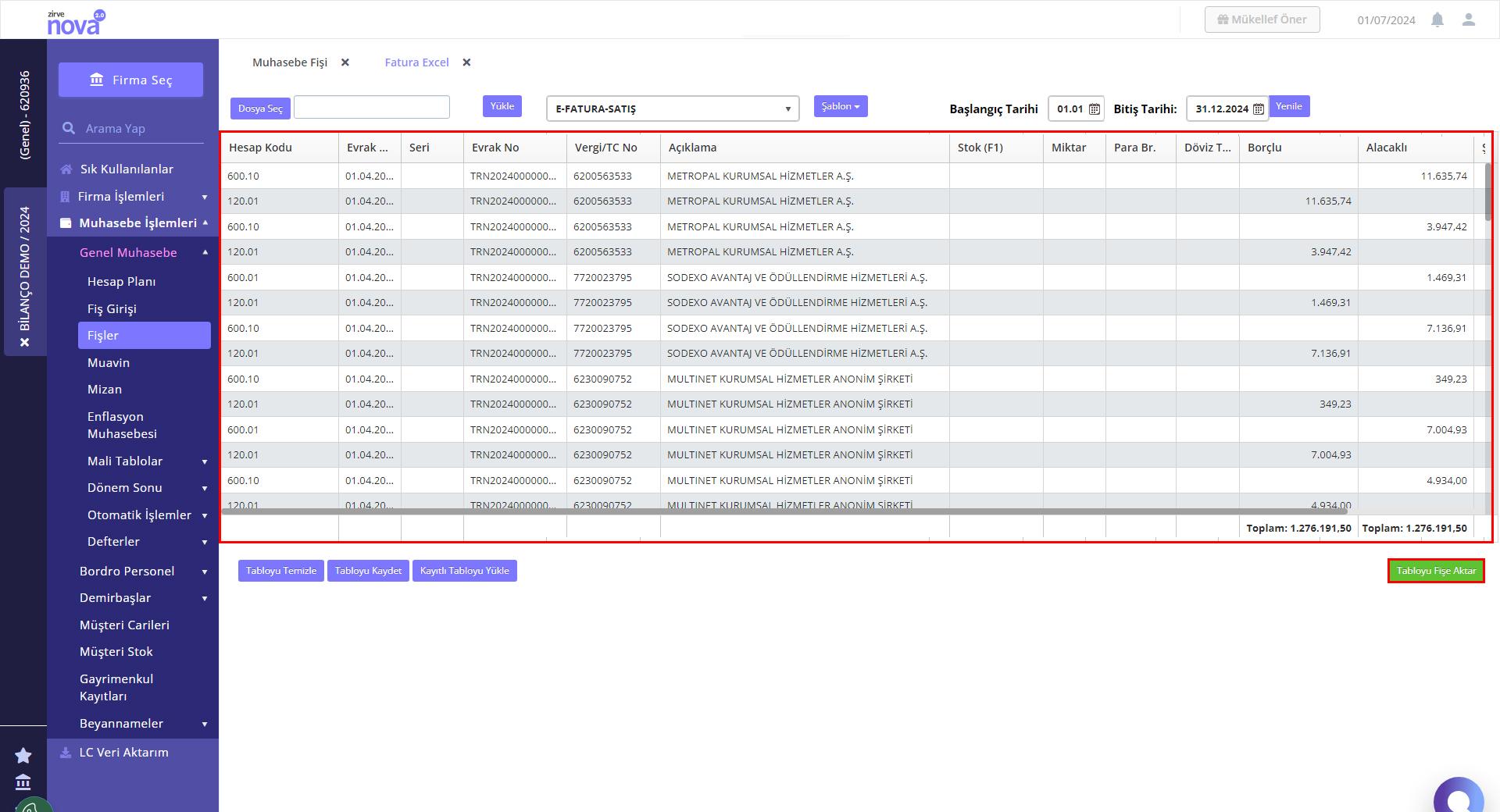Image resolution: width=1500 pixels, height=812 pixels.
Task: Open the notifications bell icon
Action: coord(1437,20)
